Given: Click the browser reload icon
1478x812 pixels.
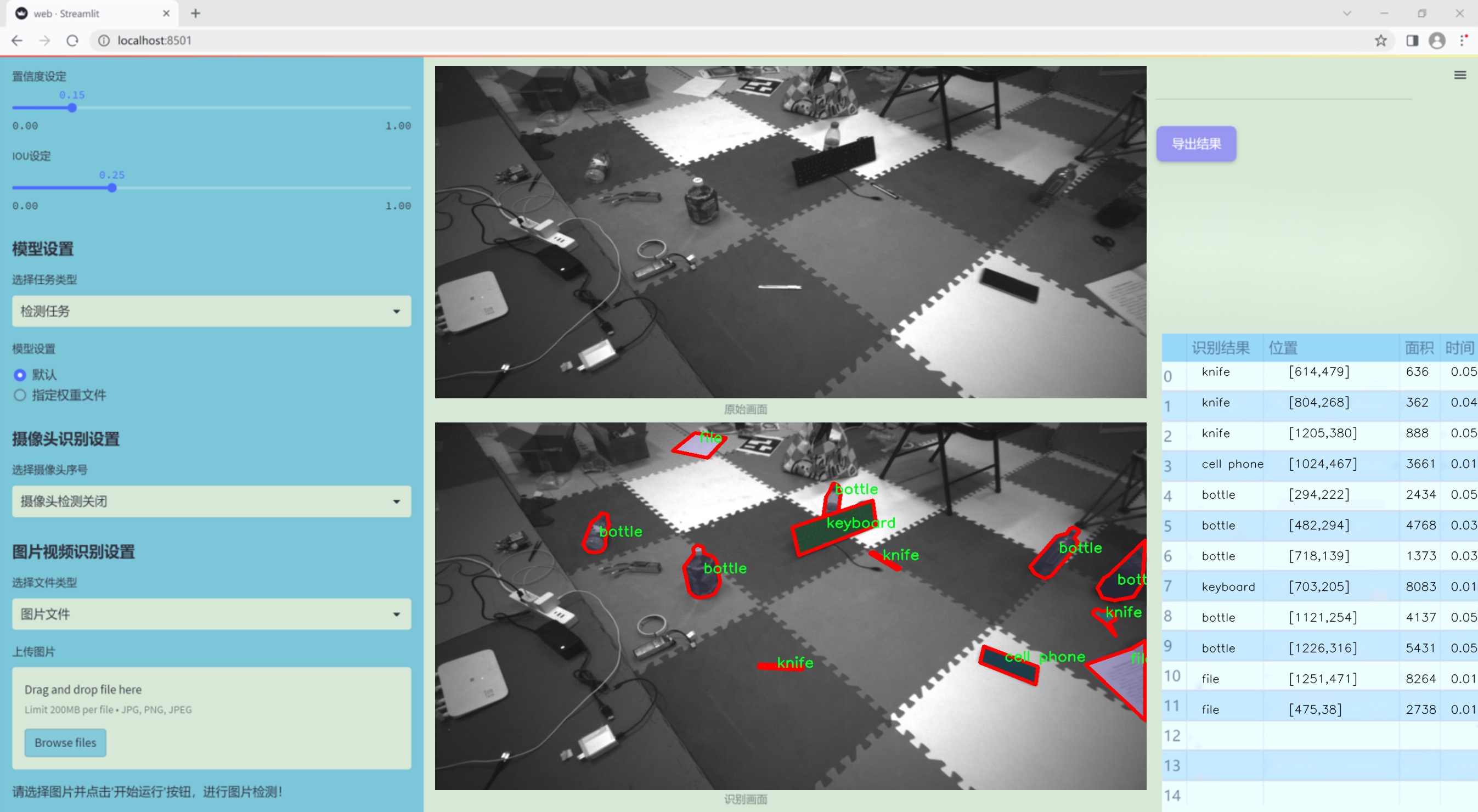Looking at the screenshot, I should click(x=72, y=41).
